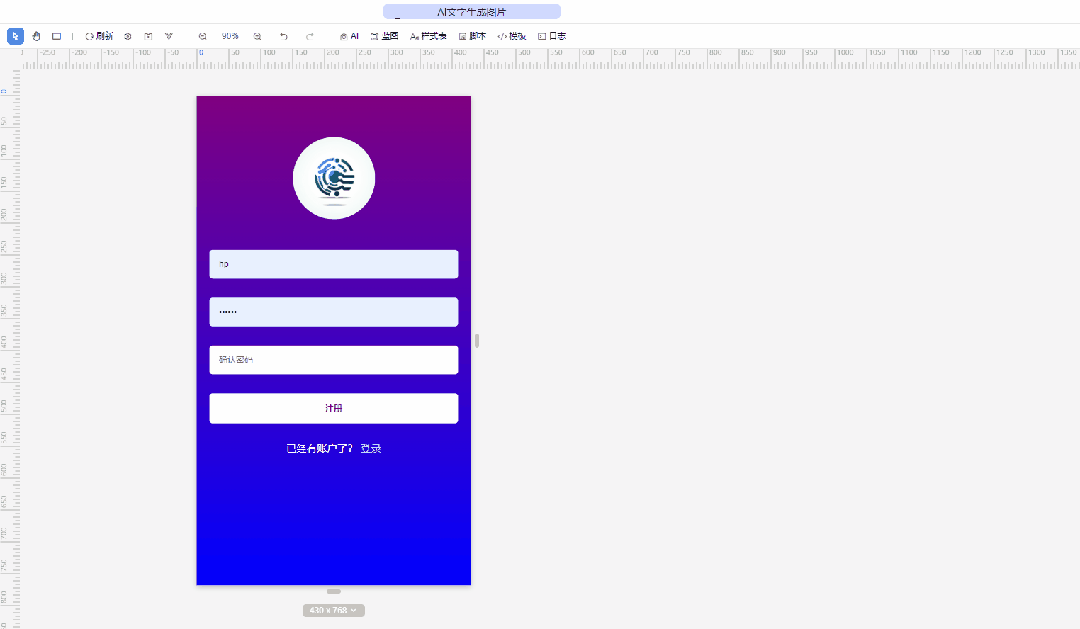The width and height of the screenshot is (1080, 629).
Task: Redo the last undone action
Action: (x=310, y=36)
